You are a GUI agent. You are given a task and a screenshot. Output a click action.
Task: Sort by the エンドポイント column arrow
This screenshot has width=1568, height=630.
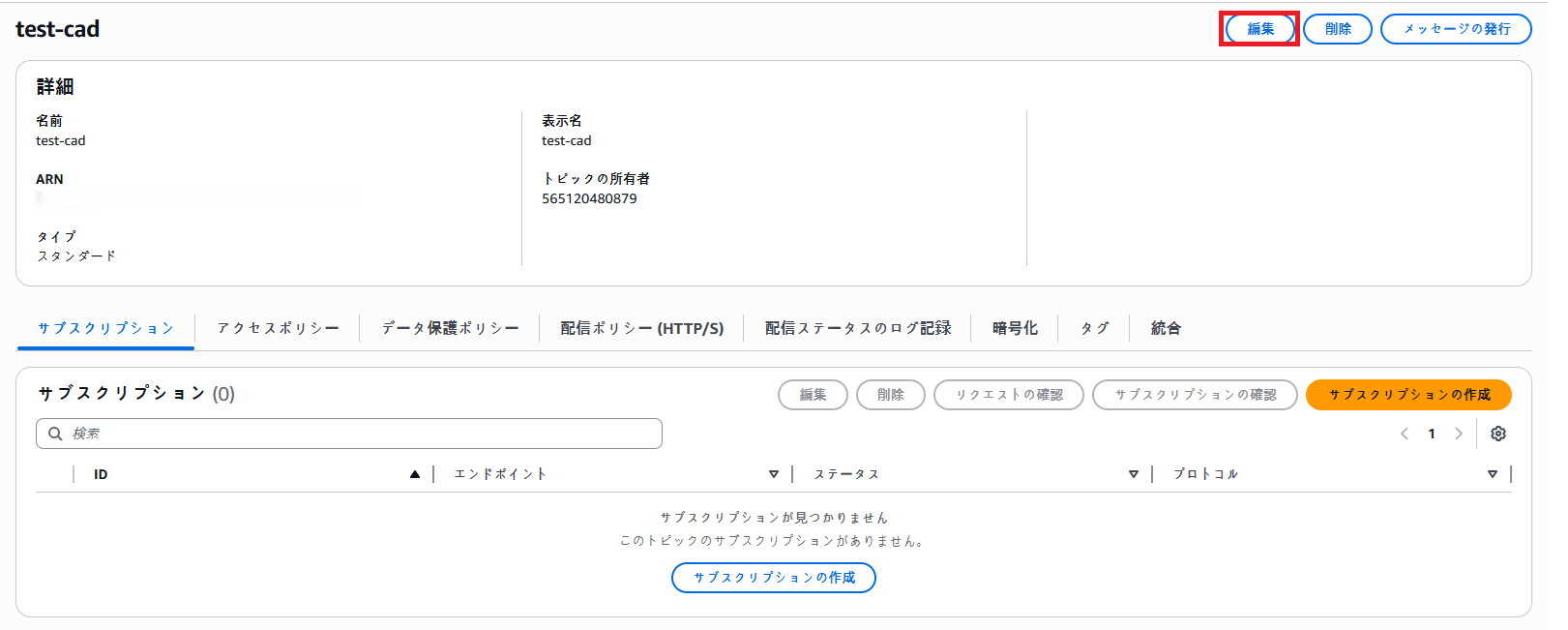tap(774, 474)
